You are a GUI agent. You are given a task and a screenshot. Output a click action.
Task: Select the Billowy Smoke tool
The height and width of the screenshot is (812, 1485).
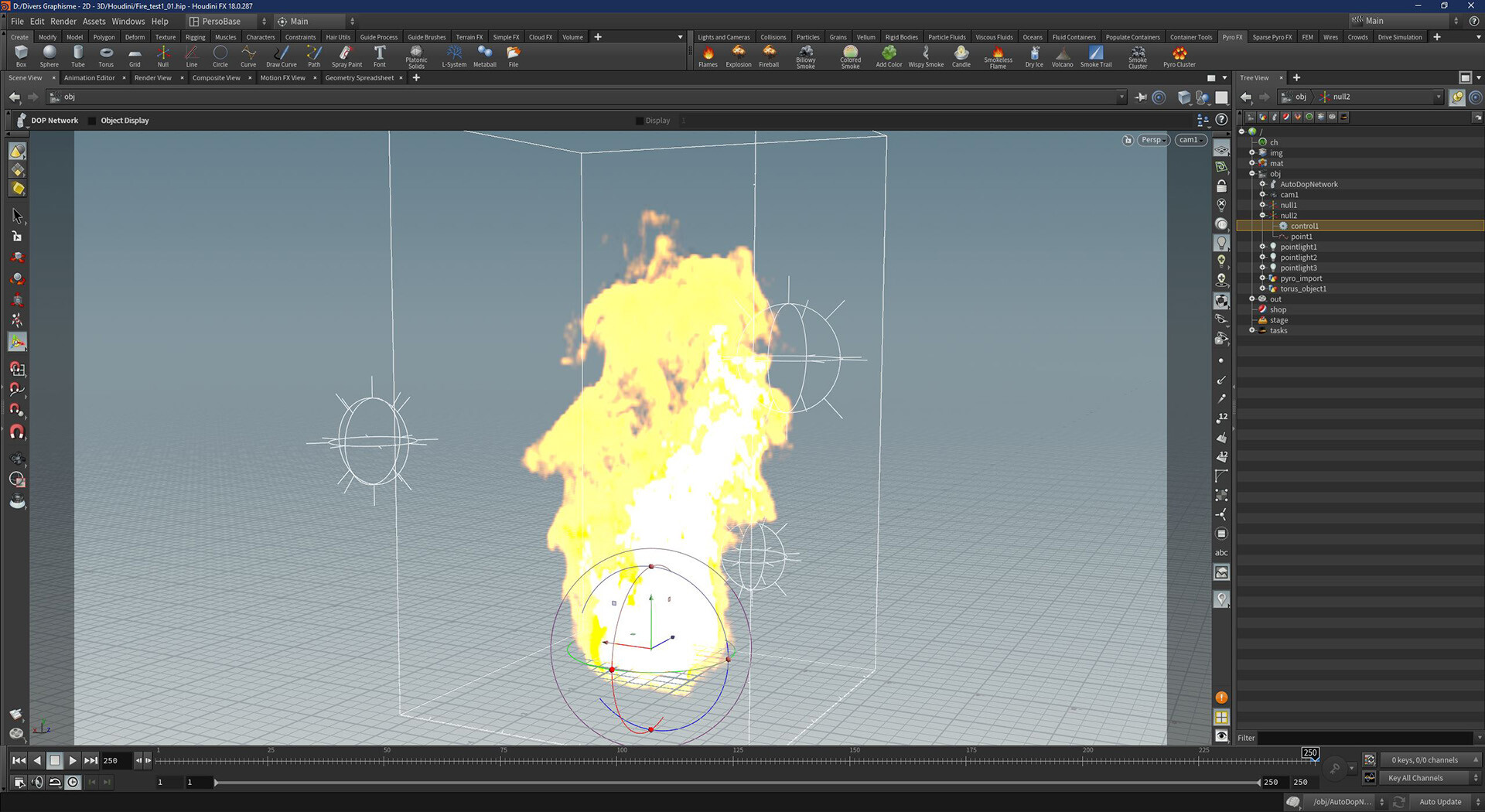click(x=806, y=56)
